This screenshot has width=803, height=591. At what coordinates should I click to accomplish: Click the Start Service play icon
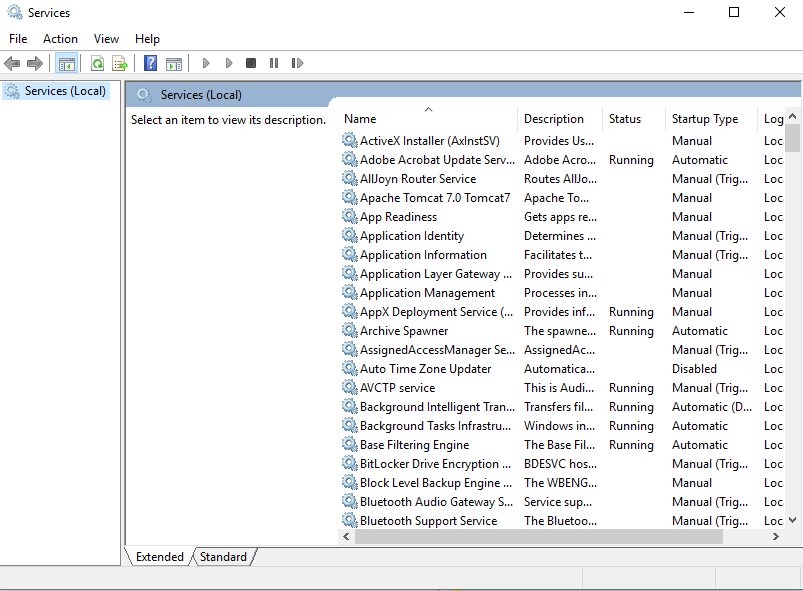206,63
